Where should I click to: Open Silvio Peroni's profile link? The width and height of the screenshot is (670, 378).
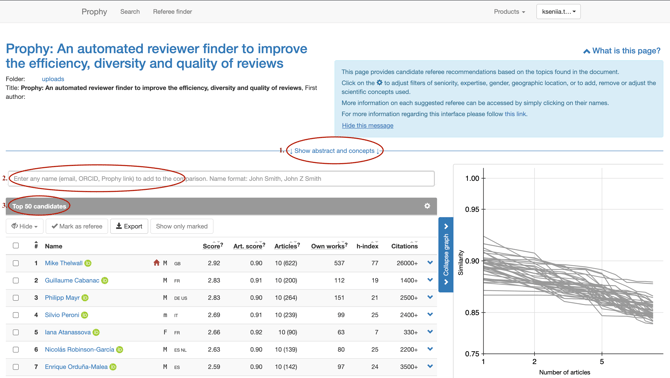(x=62, y=315)
